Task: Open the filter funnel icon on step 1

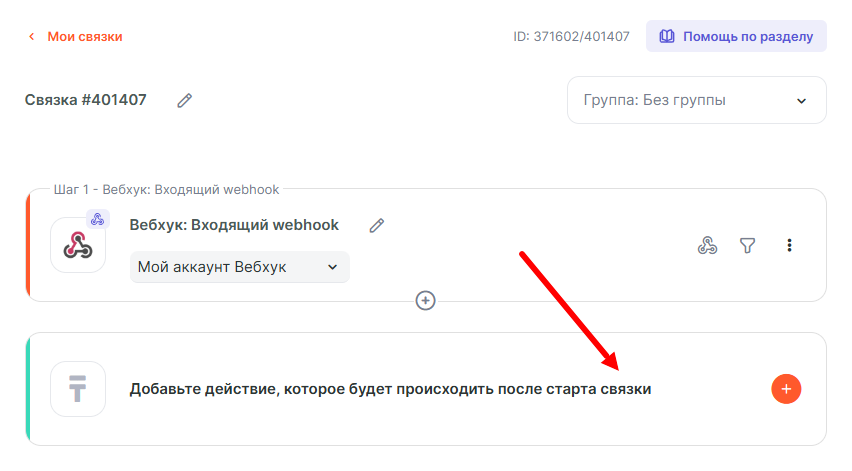Action: tap(747, 245)
